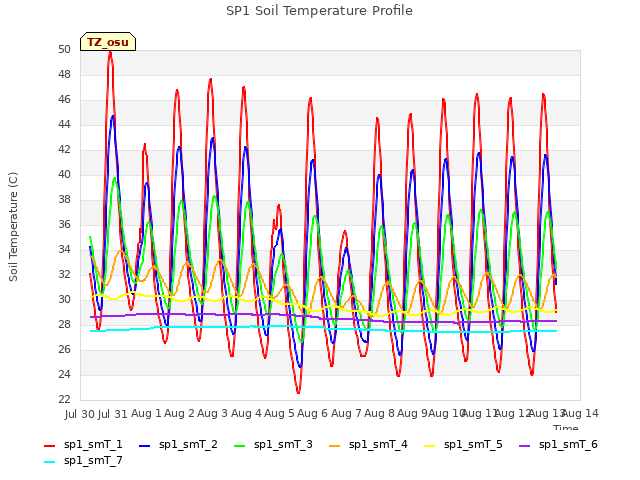Screen dimensions: 640x480
Task: Click the purple sp1_smT_6 legend swatch
Action: 524,446
